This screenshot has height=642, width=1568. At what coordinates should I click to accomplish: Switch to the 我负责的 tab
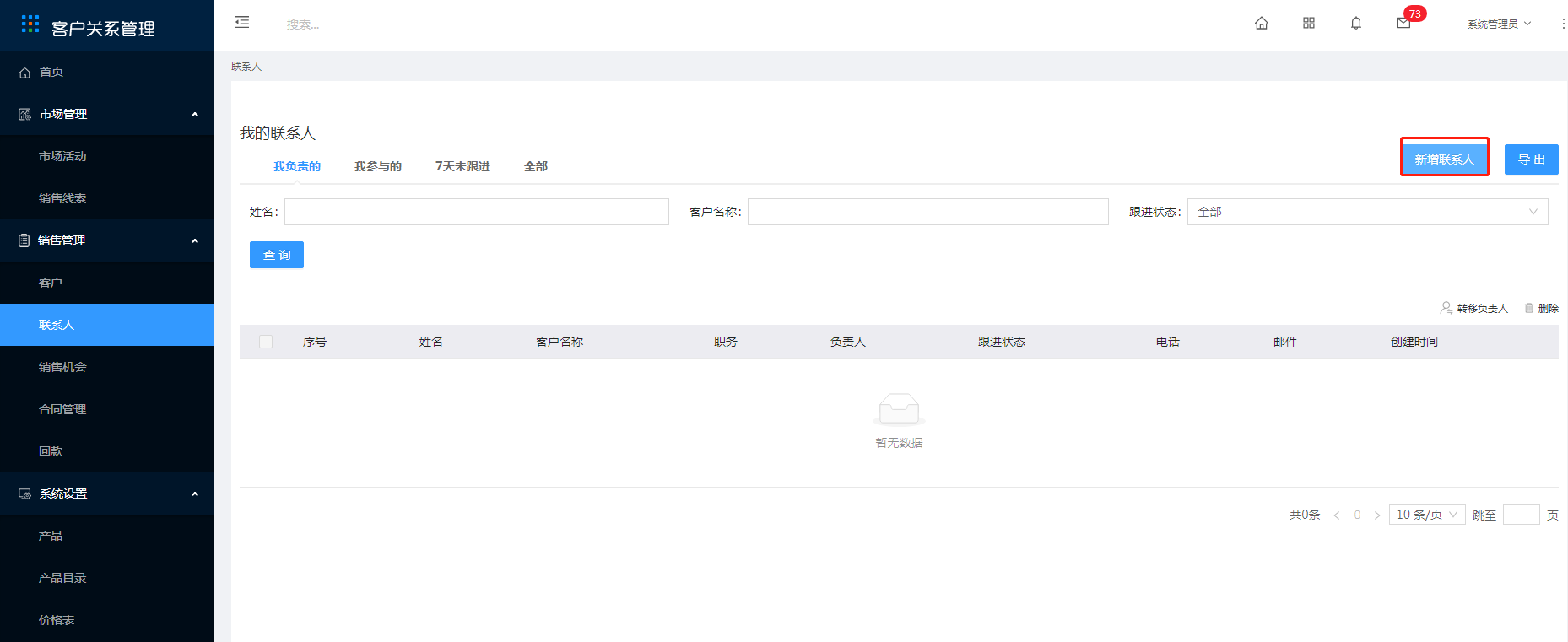[x=297, y=166]
